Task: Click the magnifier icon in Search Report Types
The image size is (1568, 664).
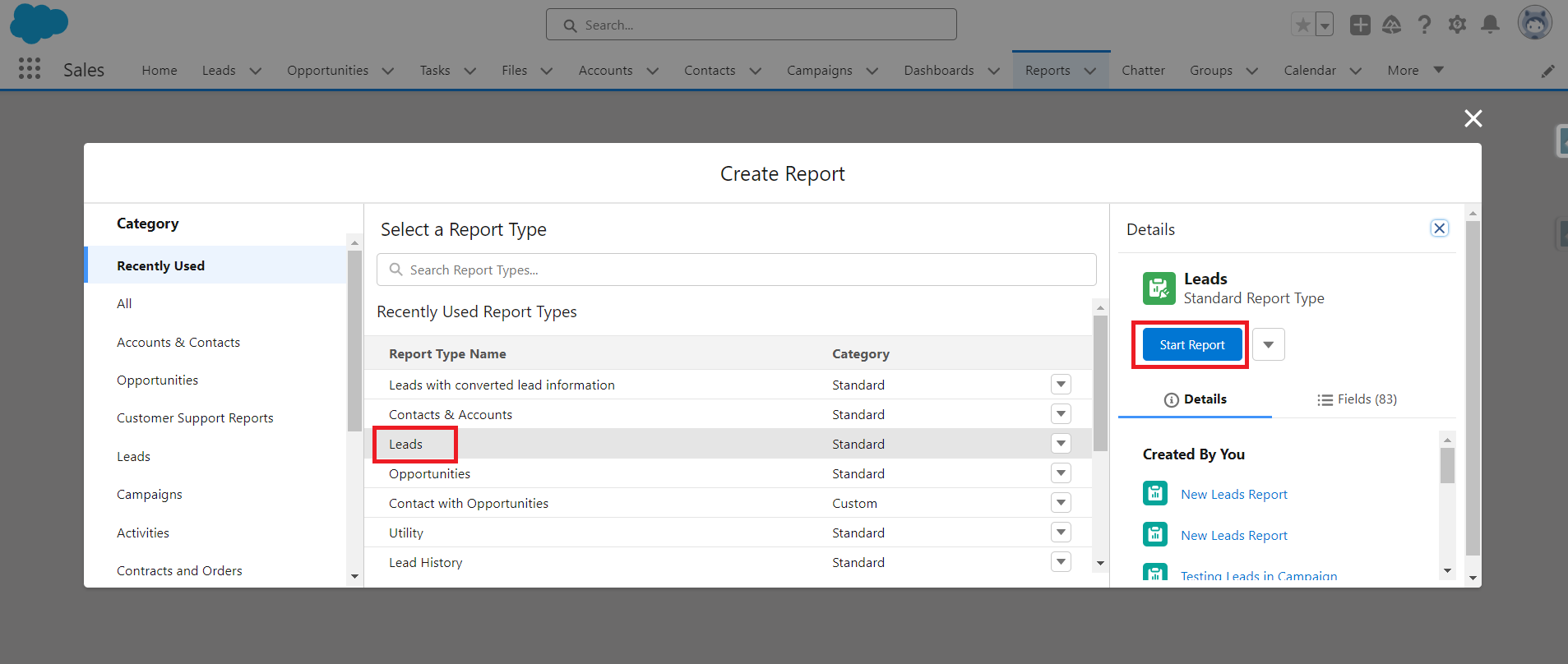Action: [395, 270]
